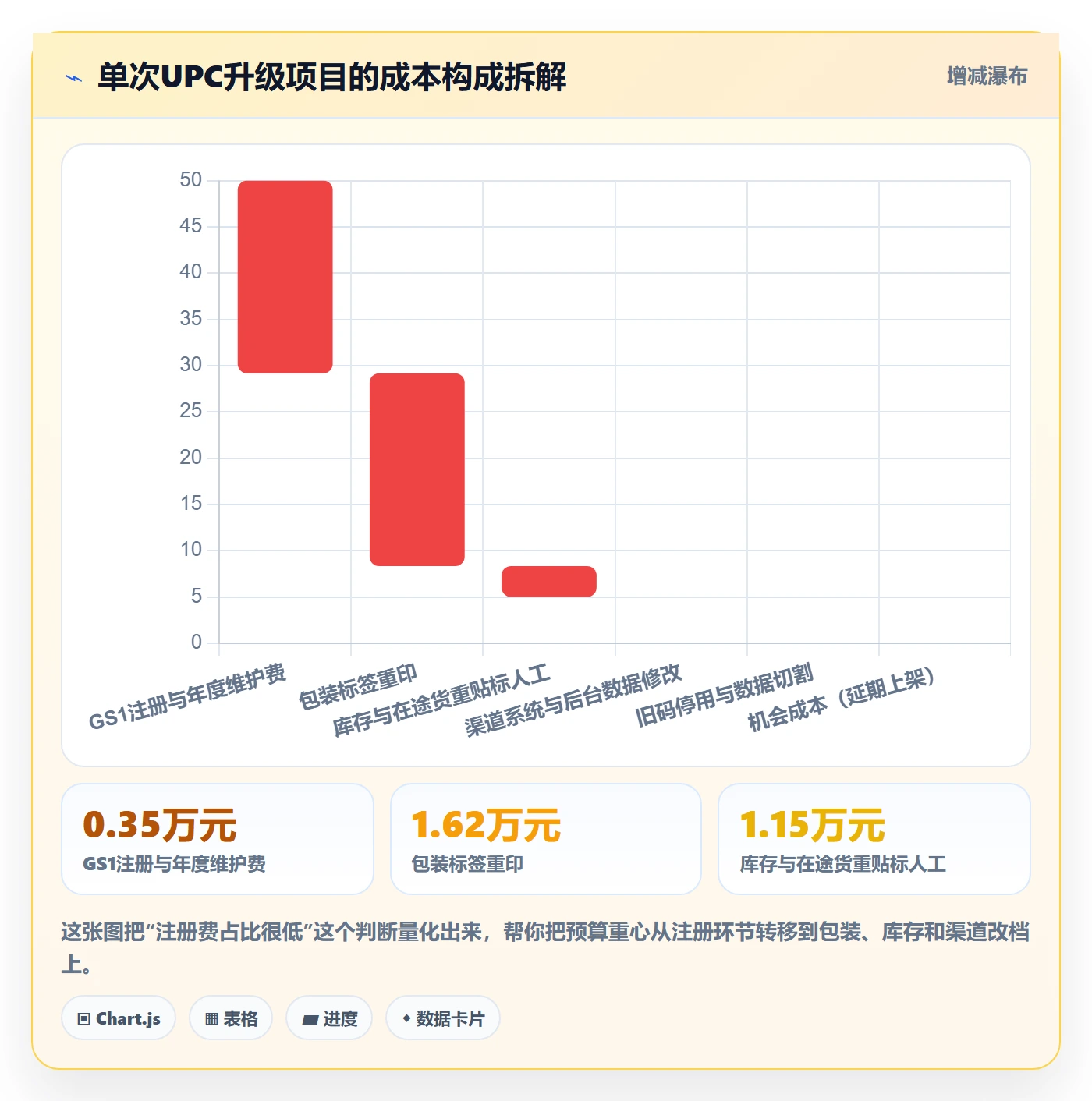This screenshot has height=1101, width=1092.
Task: Open the 1.15万元 库存与在途货重贴标人工 card
Action: [x=874, y=839]
